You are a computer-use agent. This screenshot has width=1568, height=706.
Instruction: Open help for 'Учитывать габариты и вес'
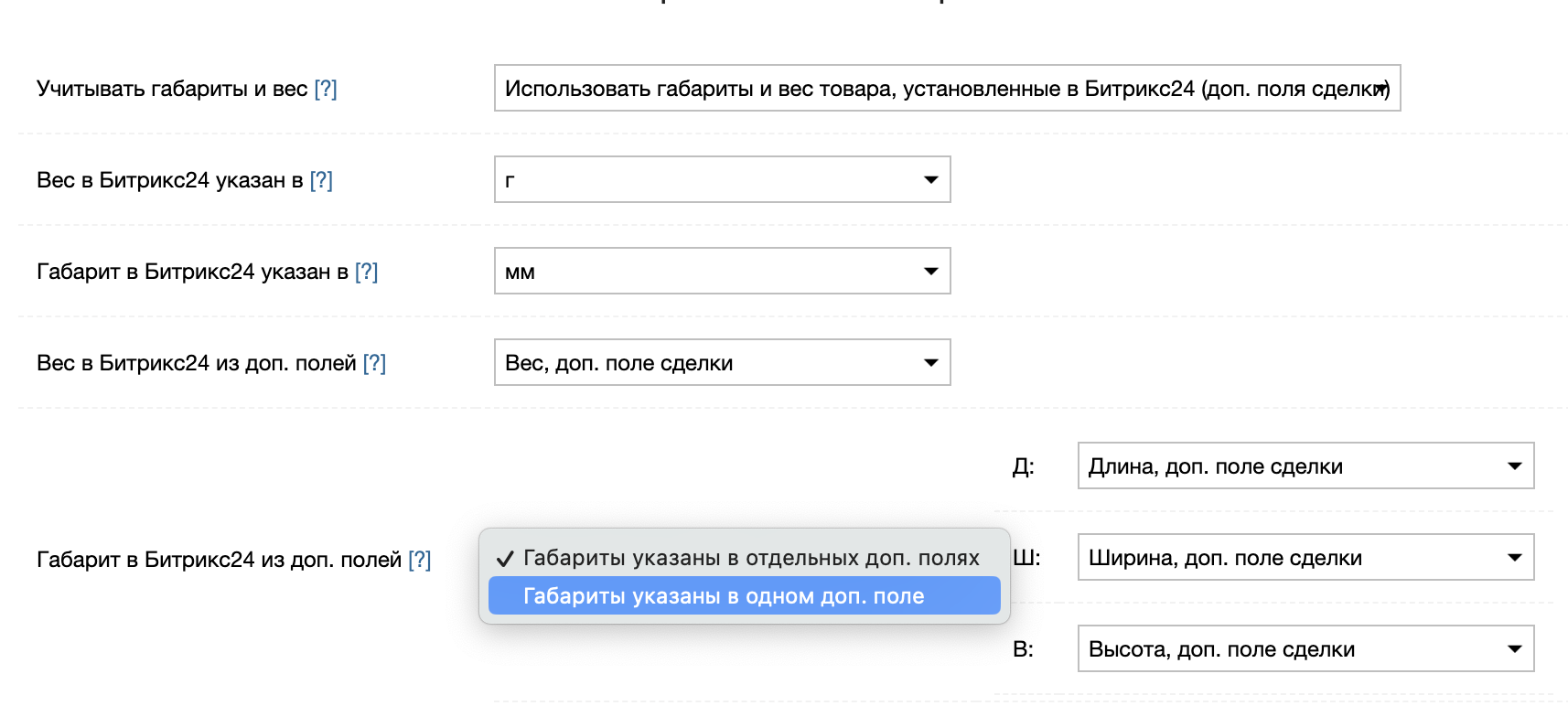[x=326, y=89]
